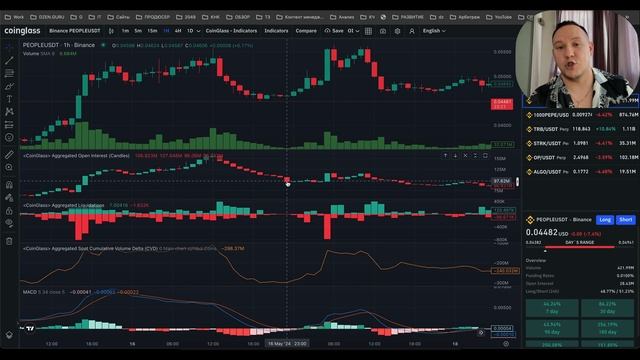Move Open Interest pane up
640x360 pixels.
[x=445, y=156]
